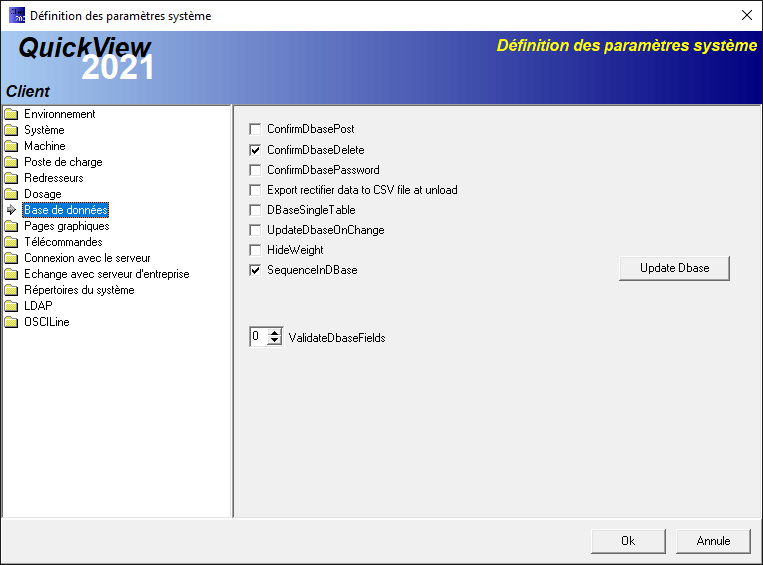Image resolution: width=763 pixels, height=565 pixels.
Task: Enable Export rectifier data to CSV checkbox
Action: (255, 190)
